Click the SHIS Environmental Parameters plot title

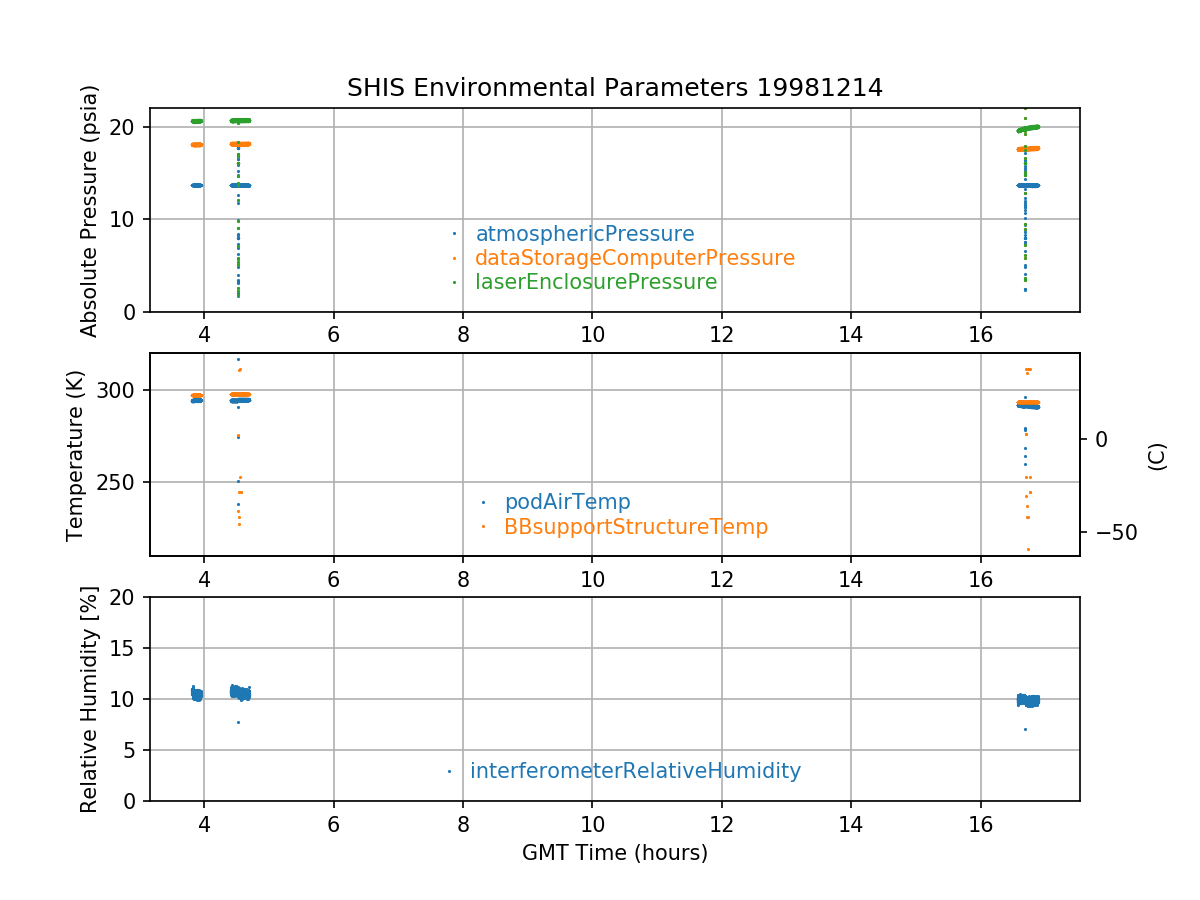(614, 88)
